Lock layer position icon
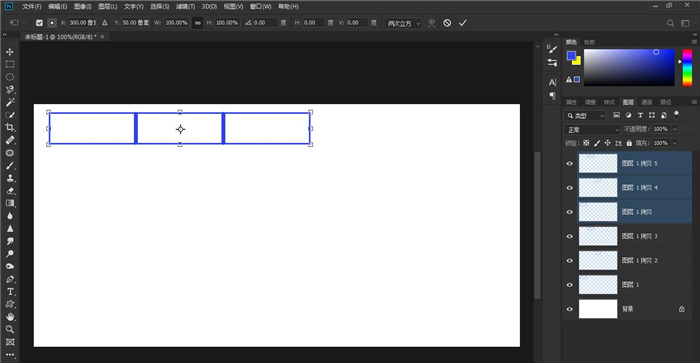 (608, 143)
